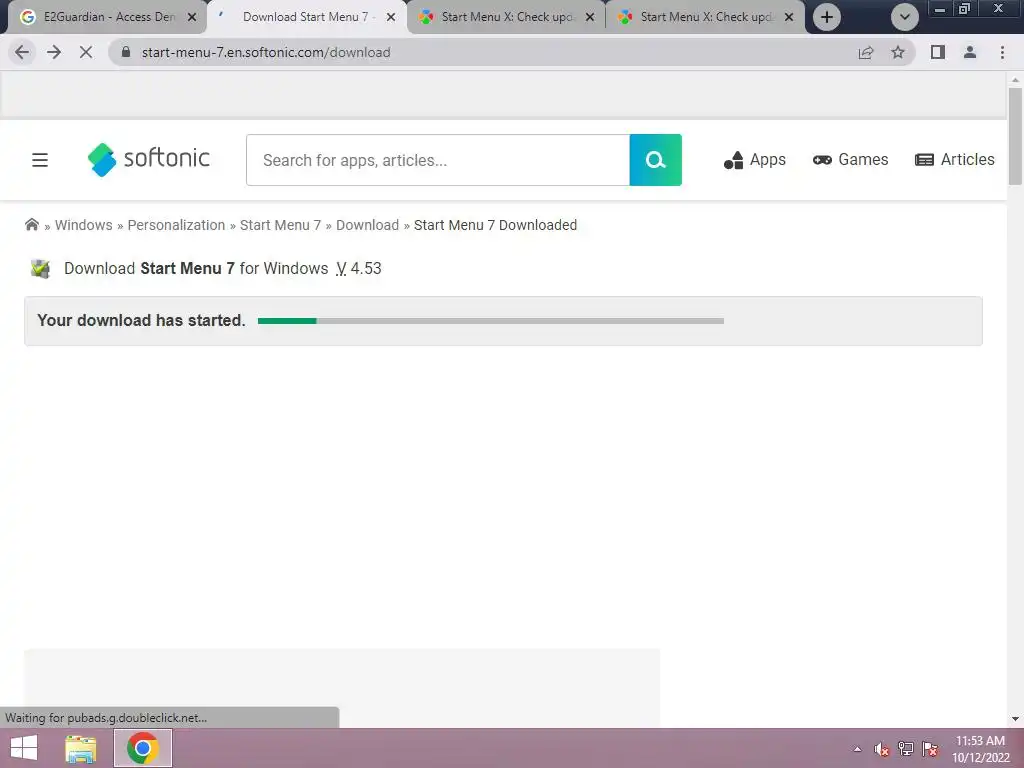Open the Action Center flag icon
Screen dimensions: 1024x768
(930, 749)
